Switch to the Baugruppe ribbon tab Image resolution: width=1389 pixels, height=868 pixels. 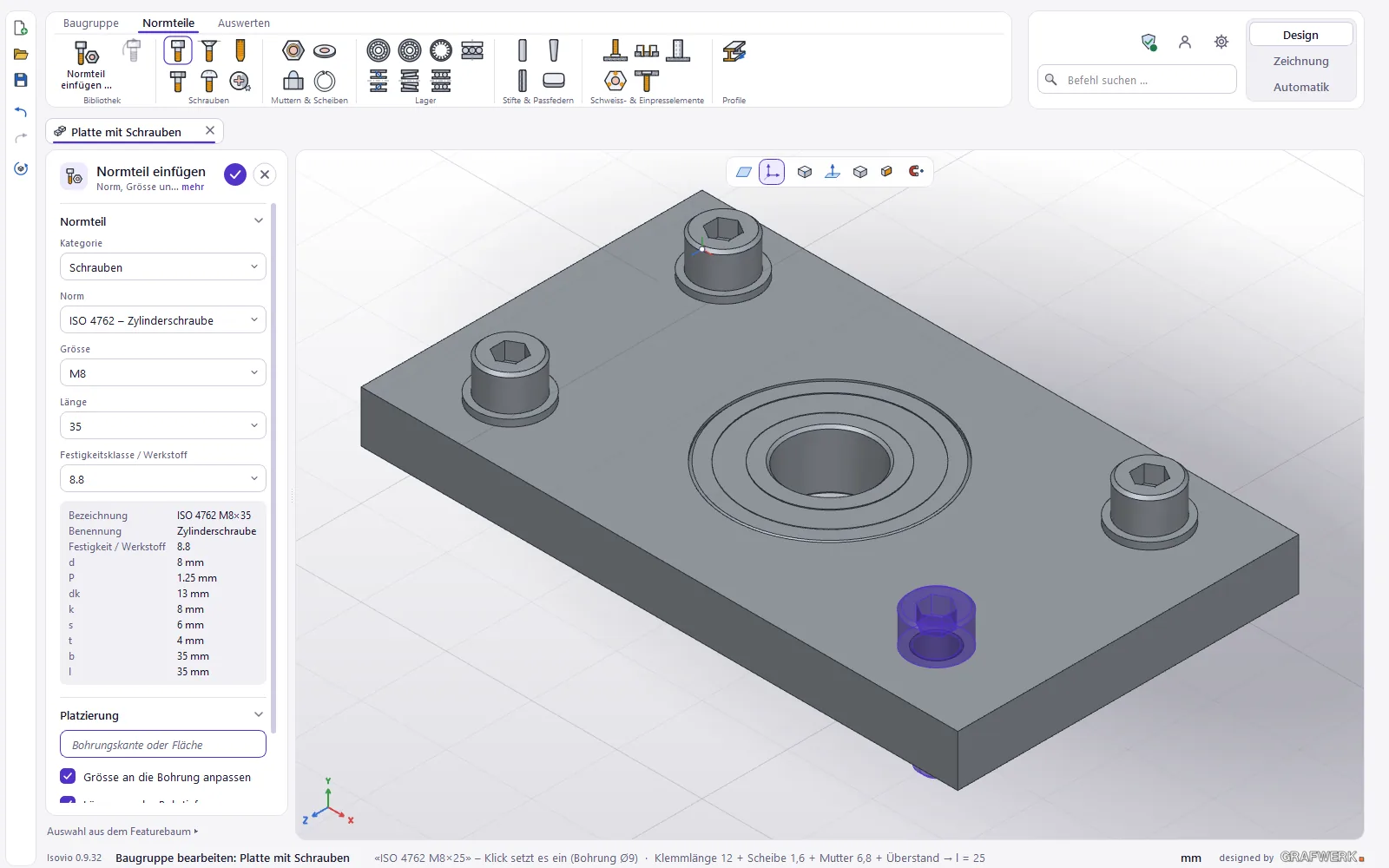pyautogui.click(x=91, y=23)
